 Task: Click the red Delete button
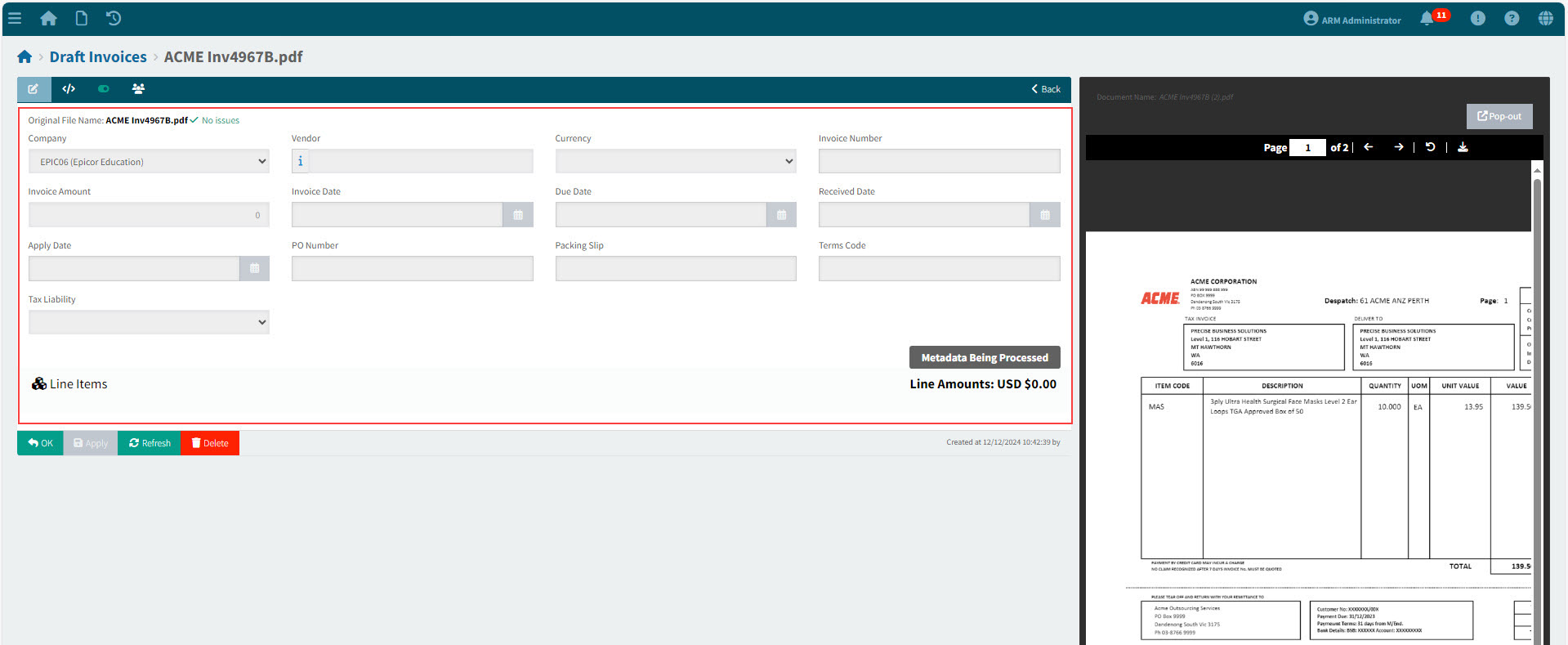(x=210, y=443)
